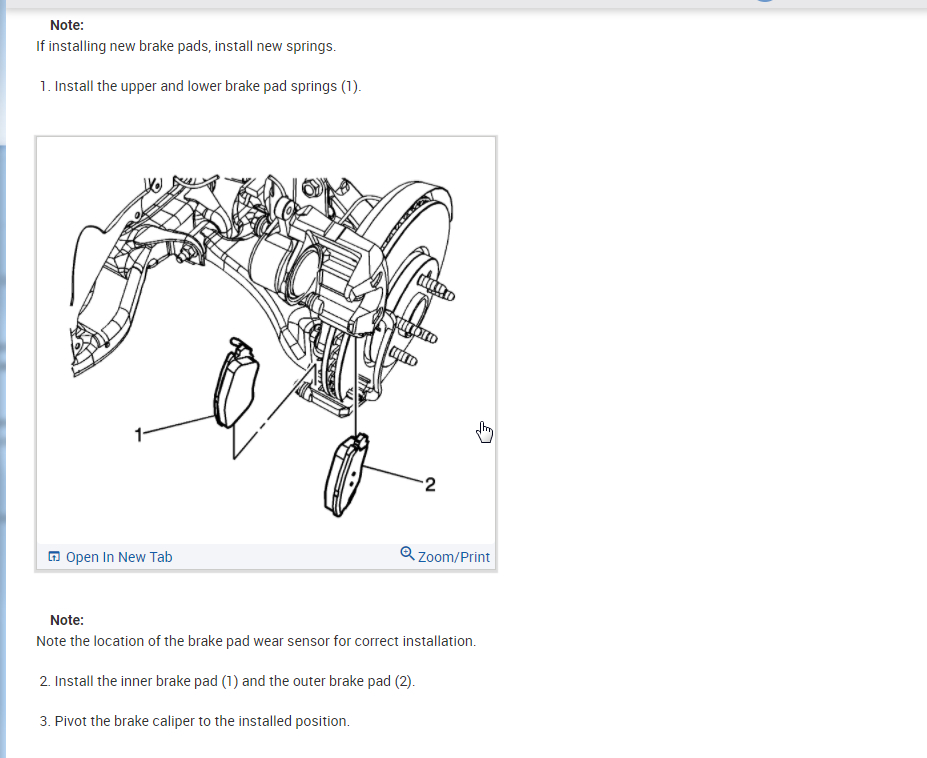Image resolution: width=927 pixels, height=758 pixels.
Task: Select the text 'If installing new brake pads, install new springs.'
Action: pos(186,46)
